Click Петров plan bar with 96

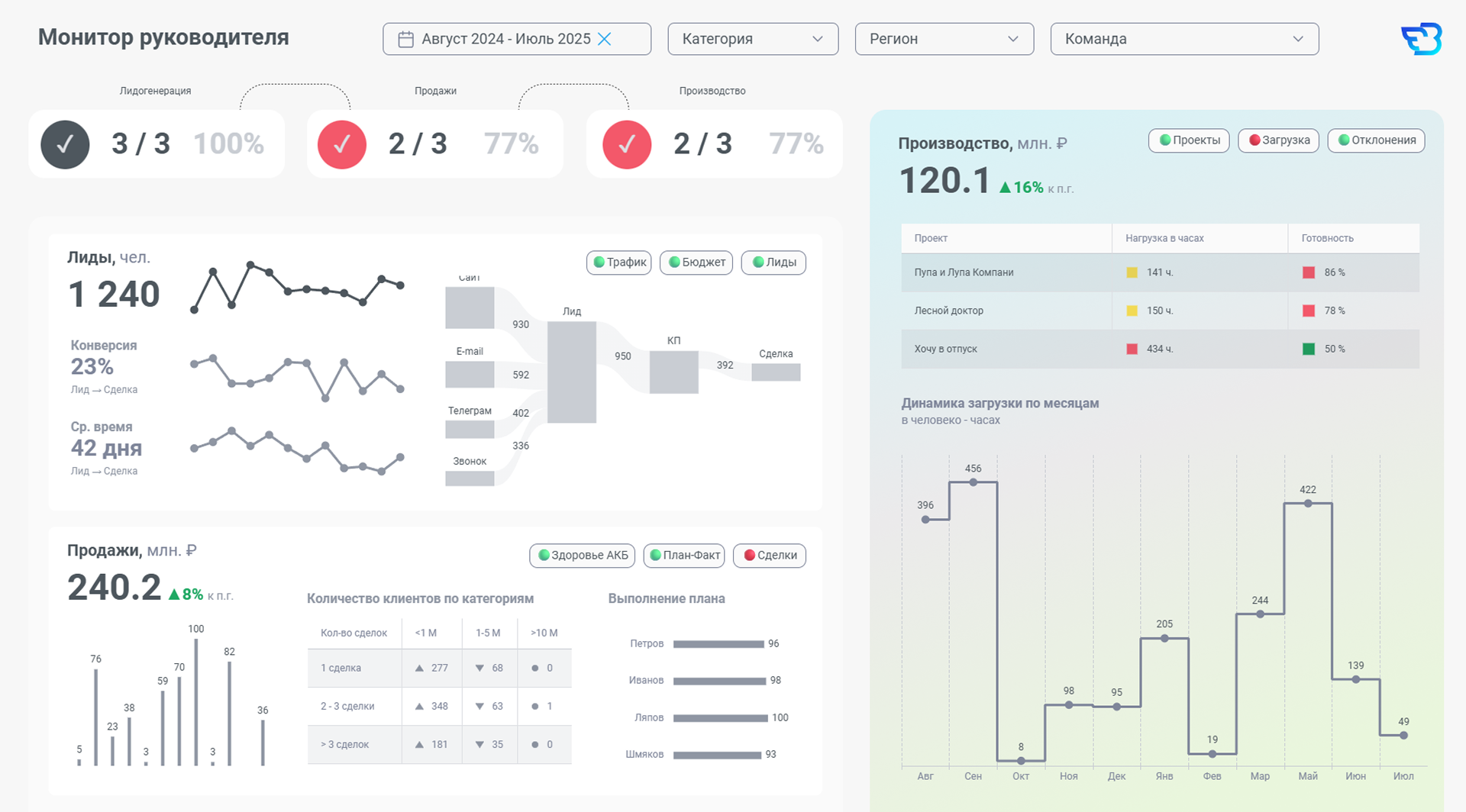pyautogui.click(x=718, y=644)
